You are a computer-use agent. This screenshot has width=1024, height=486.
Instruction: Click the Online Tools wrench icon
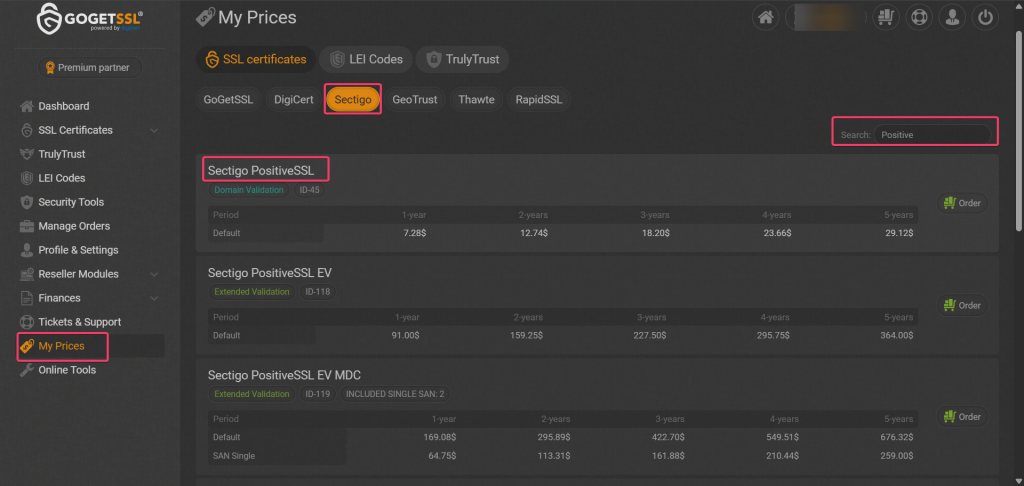coord(27,370)
